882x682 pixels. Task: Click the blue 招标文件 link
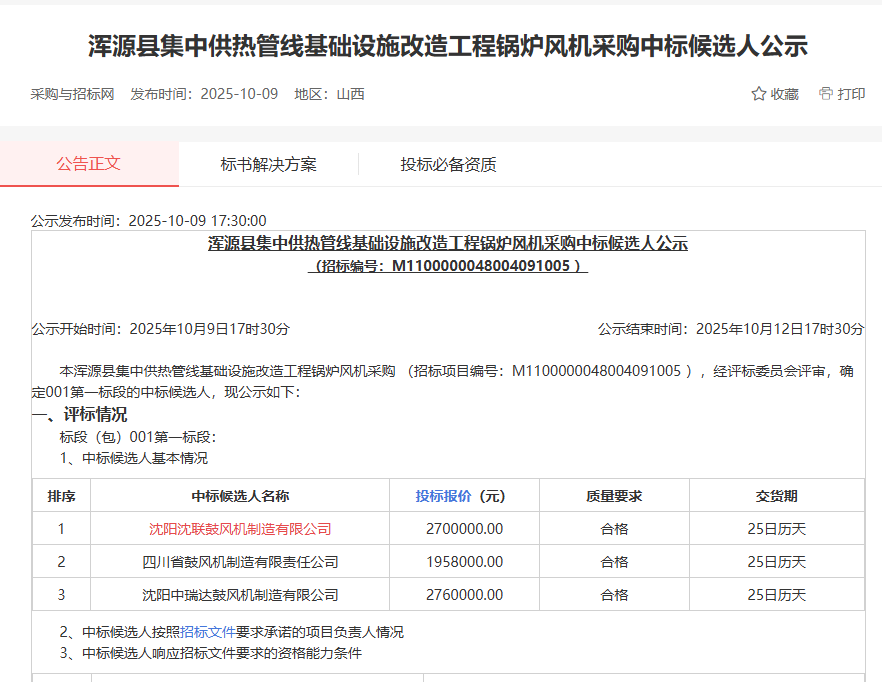208,632
